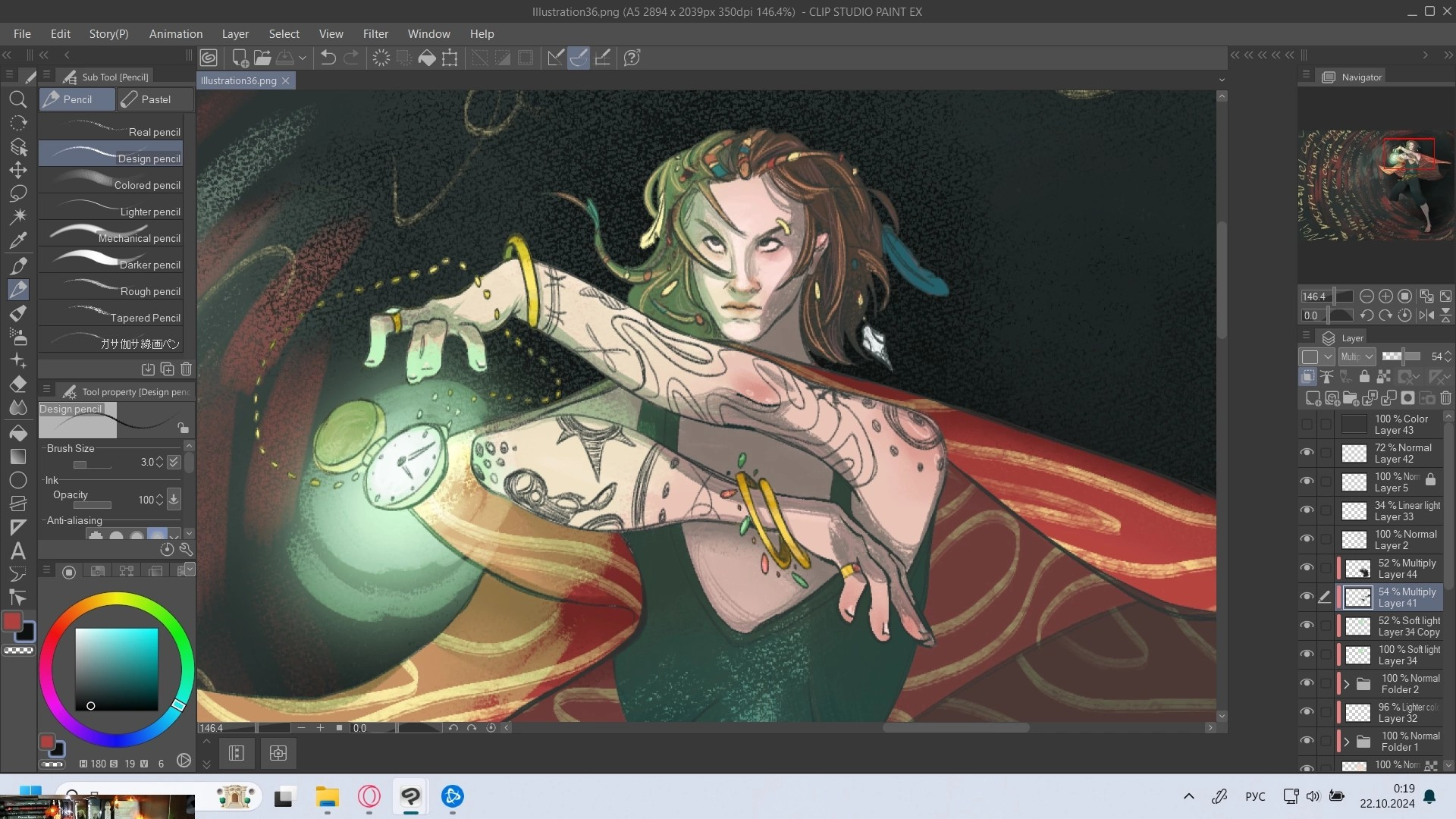Expand Folder 2 in layer list
Screen dimensions: 1456x819
tap(1347, 684)
